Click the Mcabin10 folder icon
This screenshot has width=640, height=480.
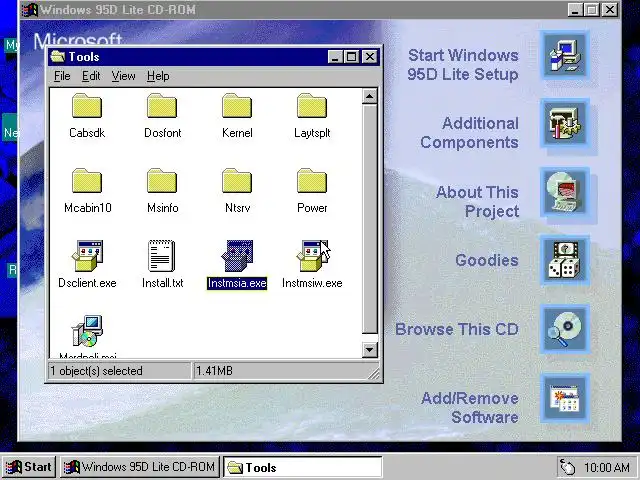pyautogui.click(x=87, y=181)
